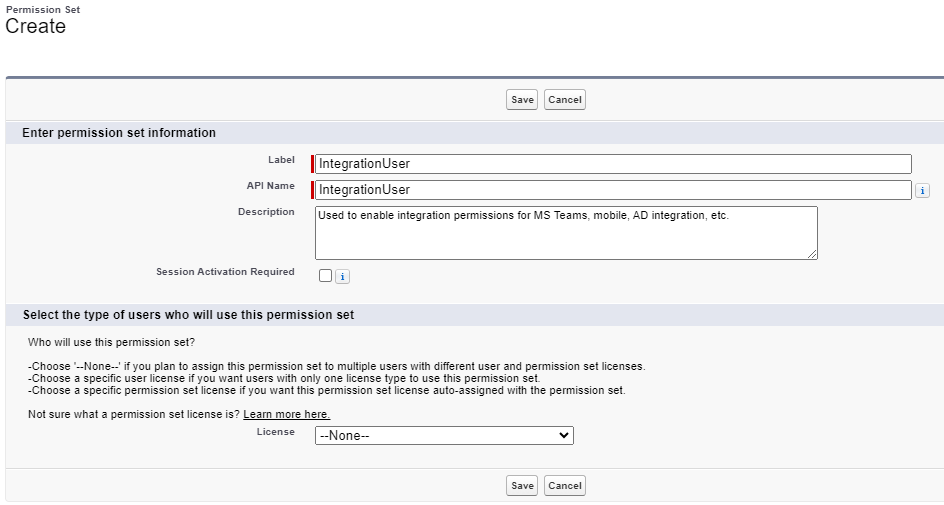Image resolution: width=944 pixels, height=505 pixels.
Task: Click into the API Name input
Action: [613, 190]
